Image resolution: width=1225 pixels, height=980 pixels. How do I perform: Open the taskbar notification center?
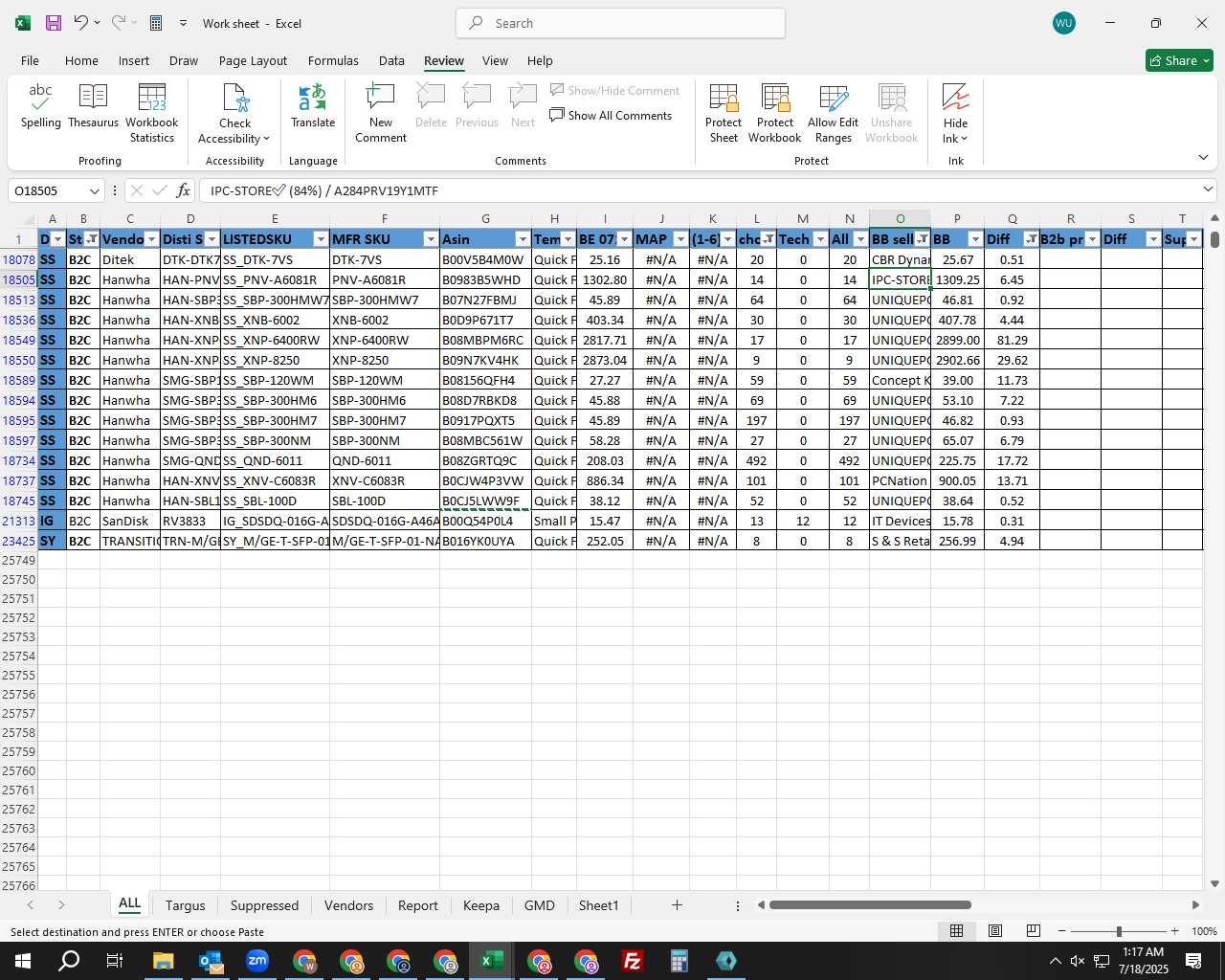click(x=1193, y=961)
